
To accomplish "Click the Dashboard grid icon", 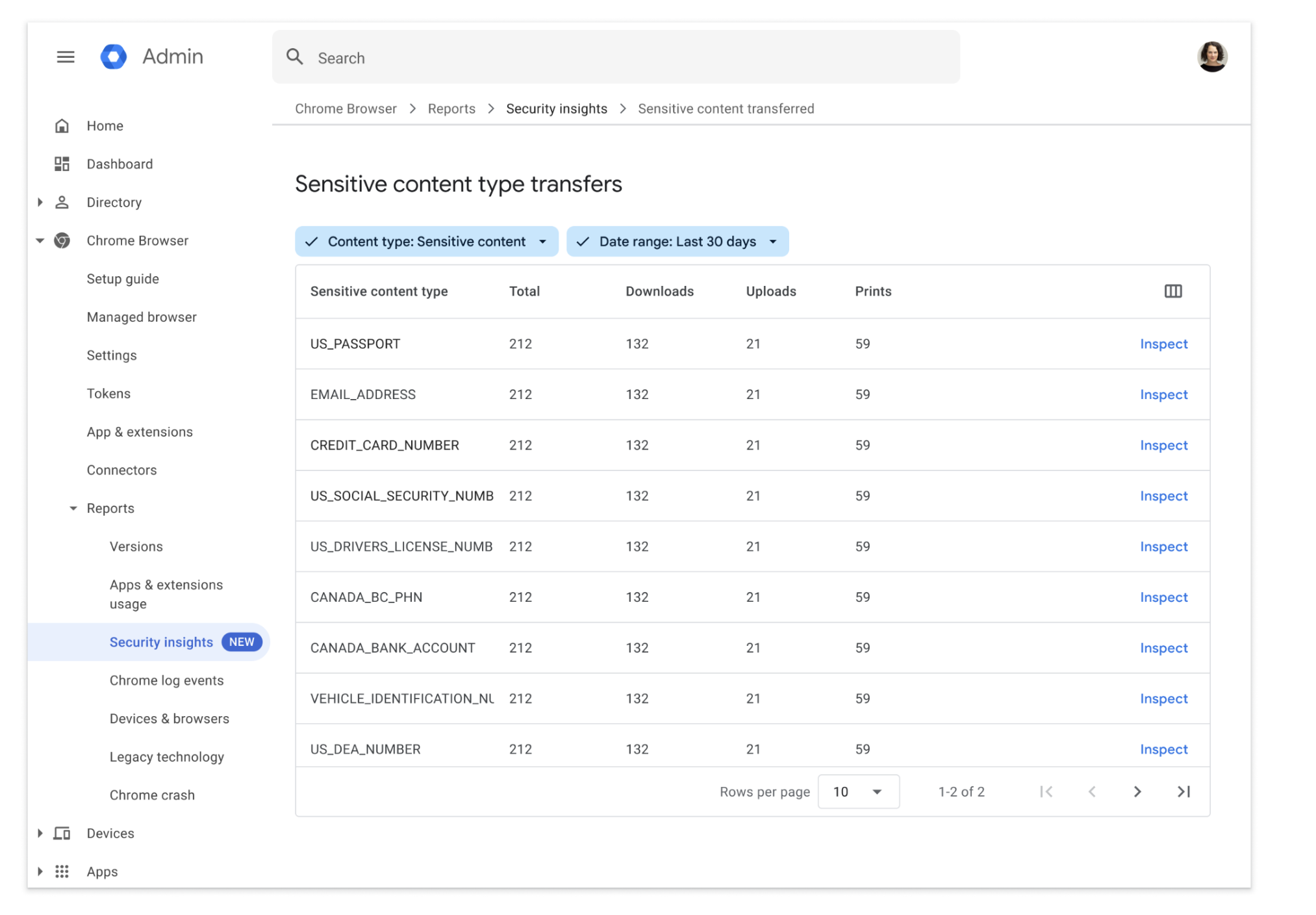I will (62, 164).
